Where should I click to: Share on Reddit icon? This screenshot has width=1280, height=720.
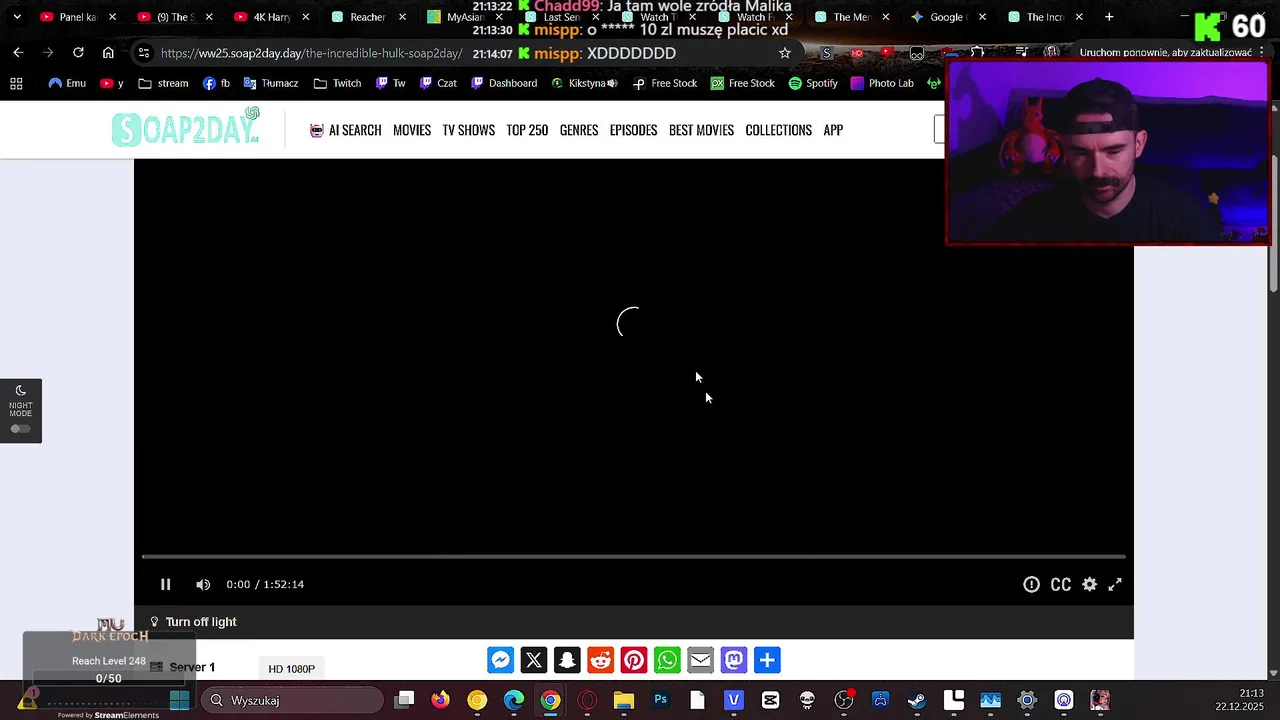pyautogui.click(x=600, y=660)
